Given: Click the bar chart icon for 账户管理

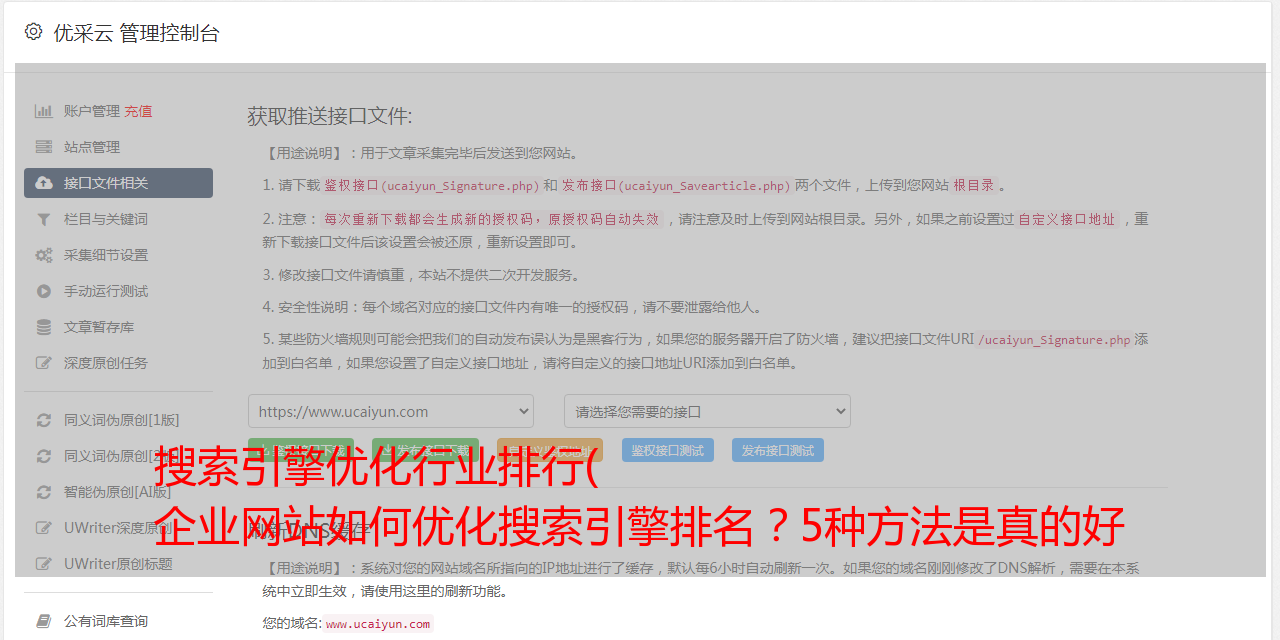Looking at the screenshot, I should [44, 111].
